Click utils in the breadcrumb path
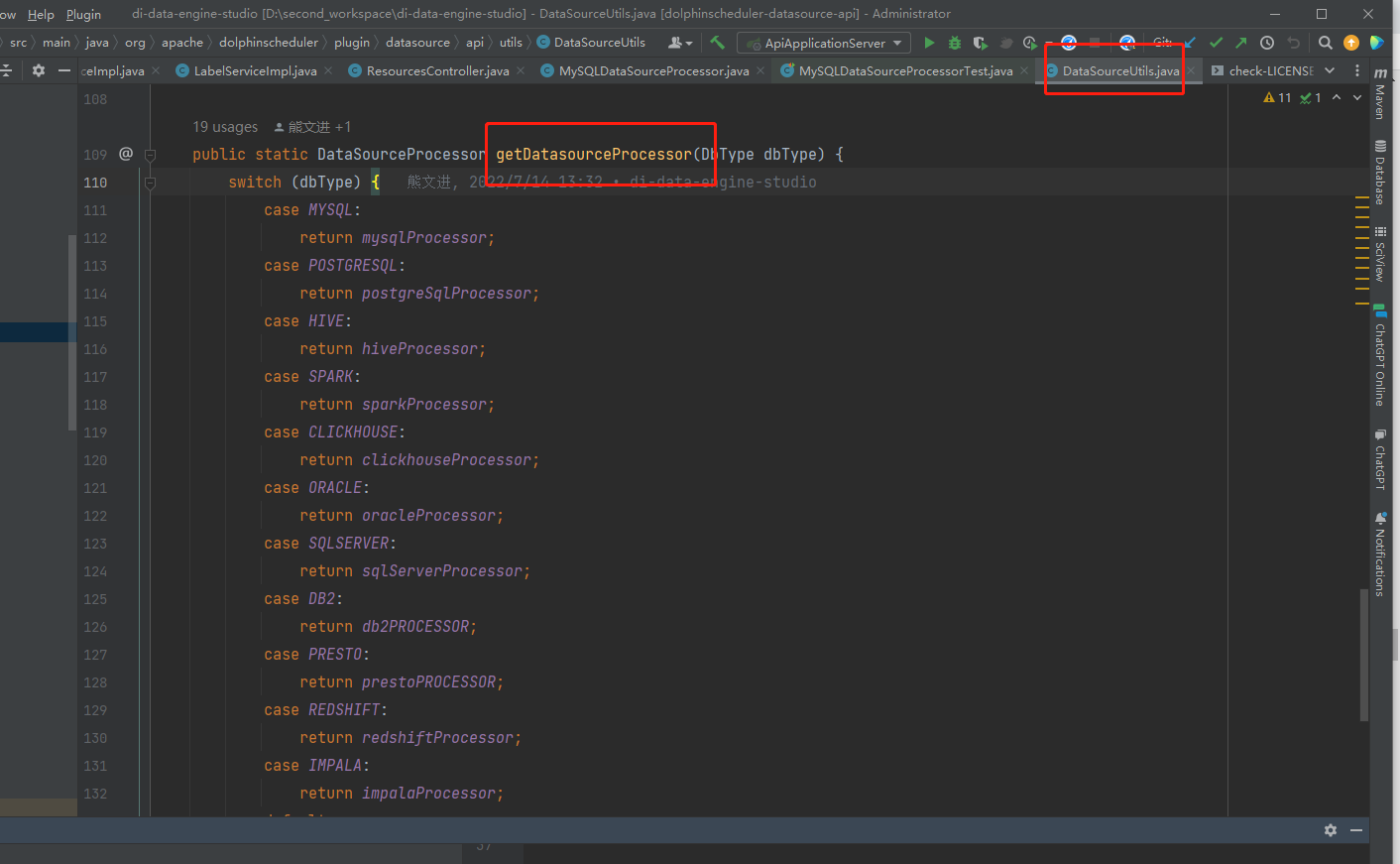This screenshot has width=1400, height=864. point(511,43)
